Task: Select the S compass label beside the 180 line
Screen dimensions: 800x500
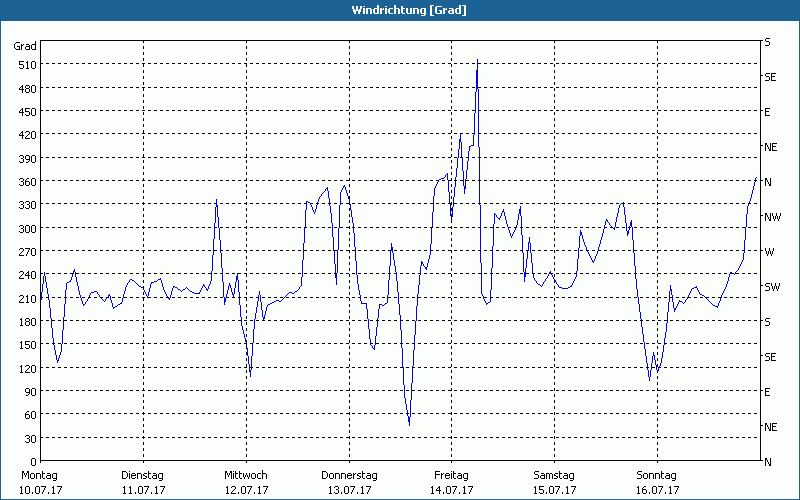Action: (x=767, y=322)
